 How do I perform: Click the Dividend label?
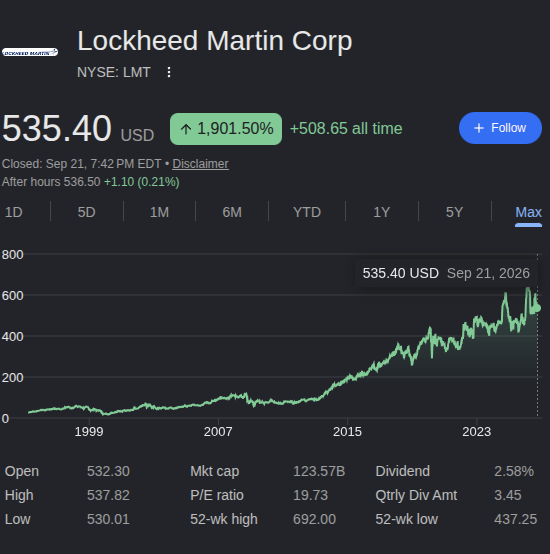point(403,471)
